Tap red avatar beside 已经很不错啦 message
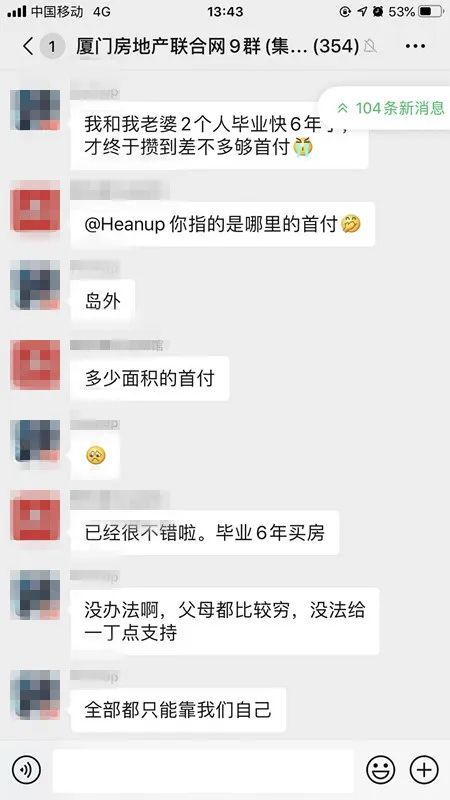The height and width of the screenshot is (800, 450). [x=35, y=515]
